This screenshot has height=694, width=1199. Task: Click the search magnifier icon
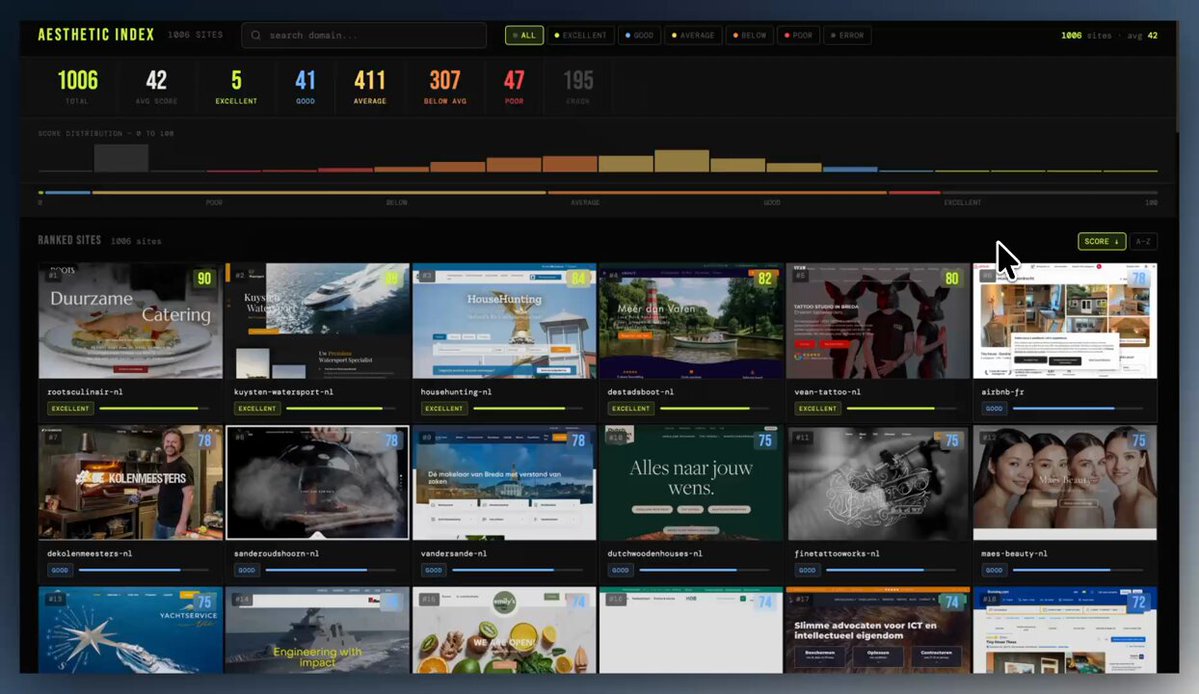point(256,35)
